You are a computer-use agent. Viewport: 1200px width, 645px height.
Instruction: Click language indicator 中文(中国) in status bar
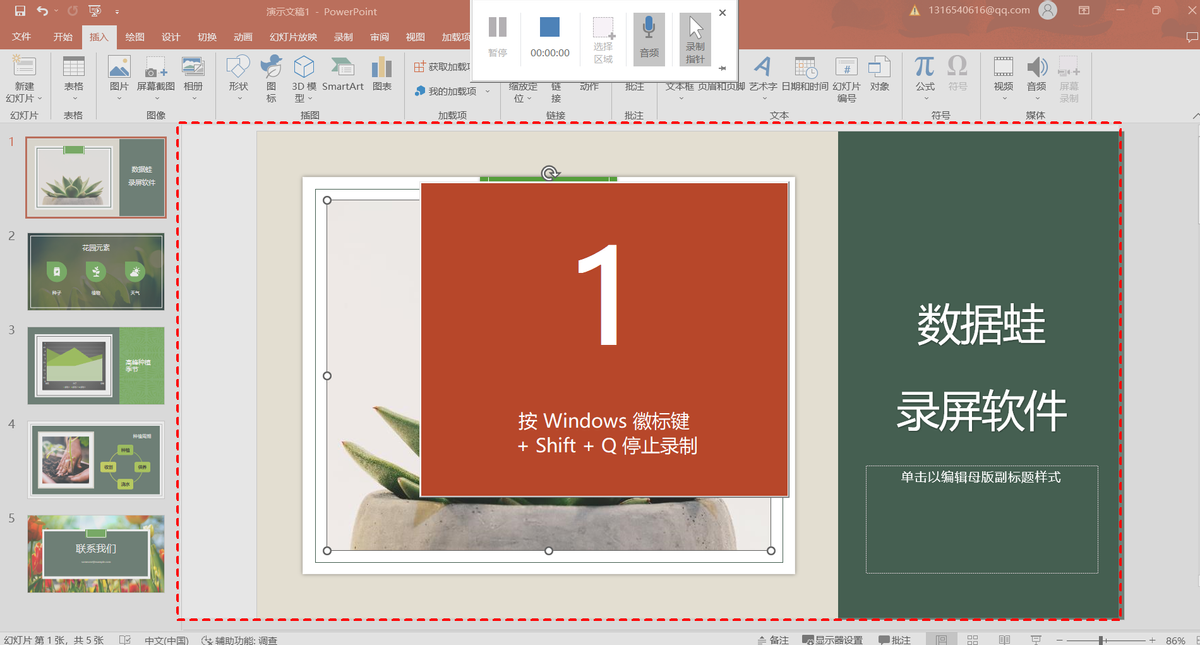[165, 639]
